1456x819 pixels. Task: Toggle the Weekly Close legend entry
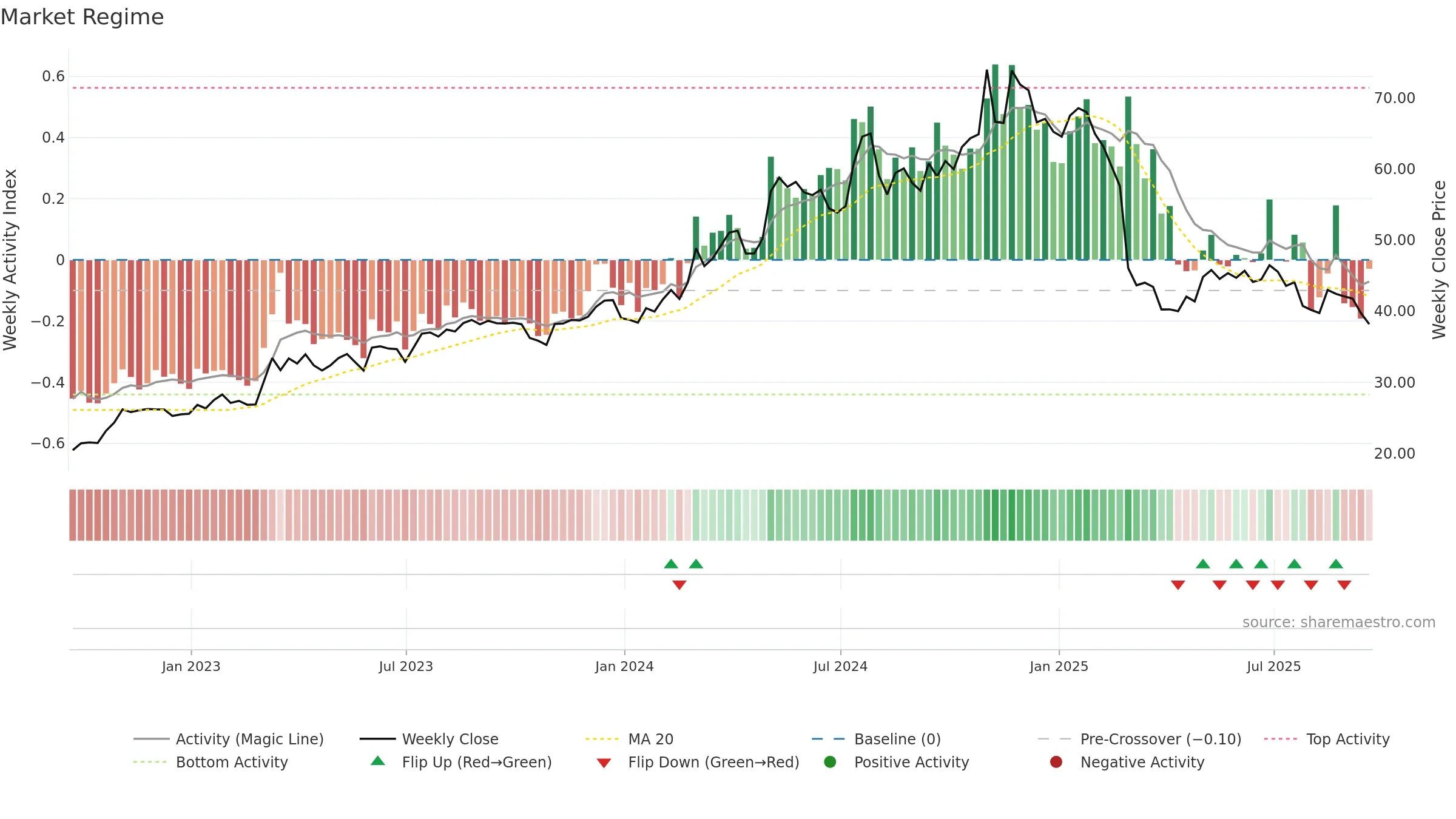(x=429, y=739)
